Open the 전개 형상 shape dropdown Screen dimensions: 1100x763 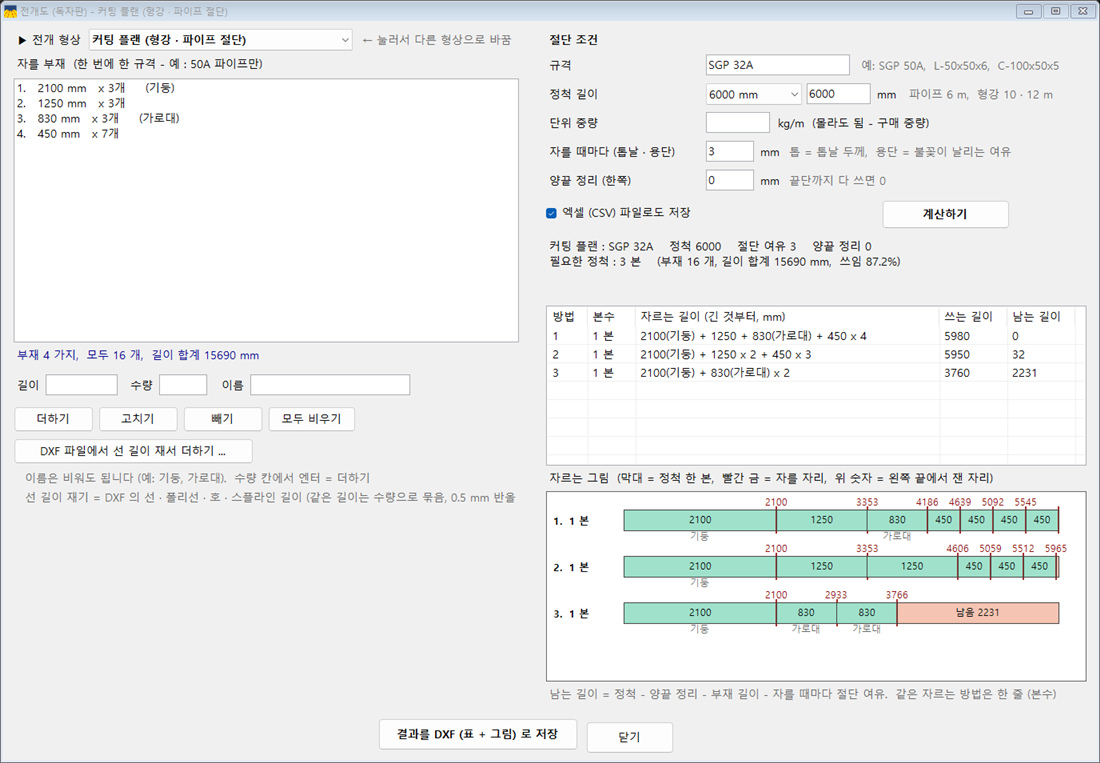(x=220, y=40)
